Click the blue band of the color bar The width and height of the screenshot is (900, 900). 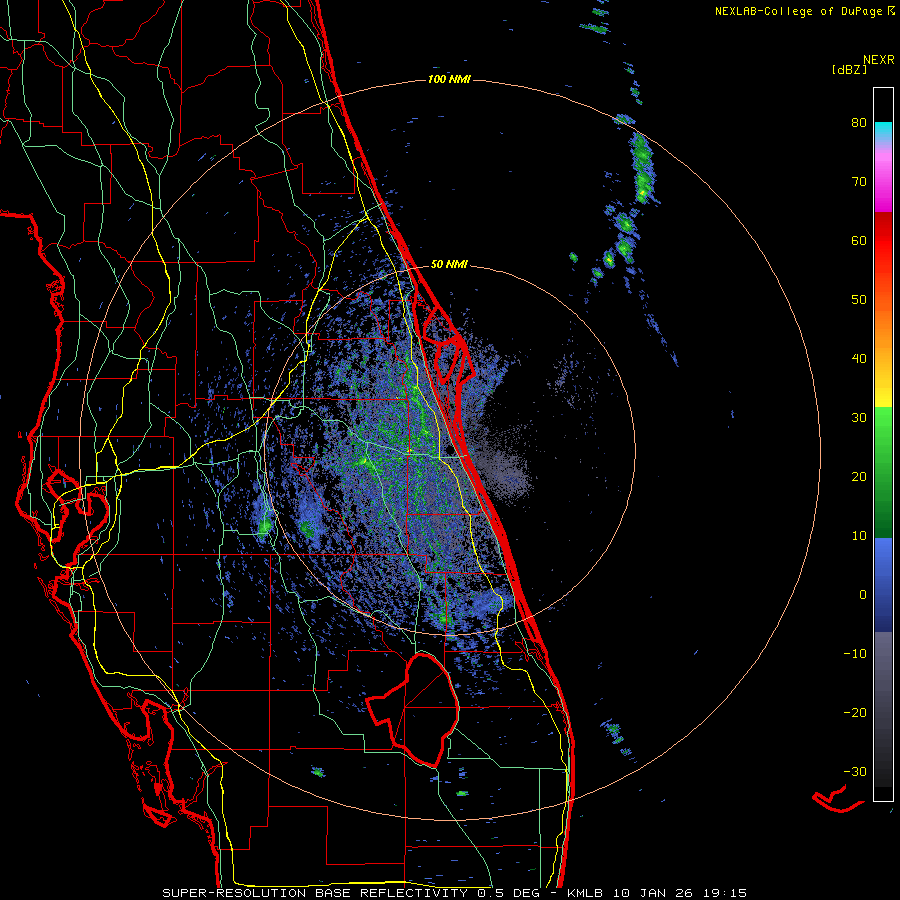[x=883, y=585]
